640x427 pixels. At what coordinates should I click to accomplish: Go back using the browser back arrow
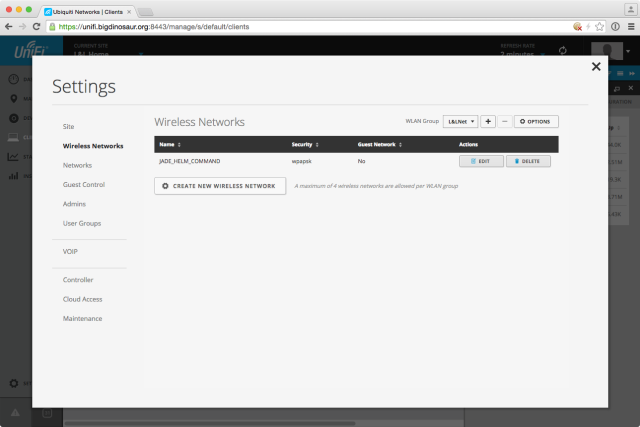[x=10, y=26]
